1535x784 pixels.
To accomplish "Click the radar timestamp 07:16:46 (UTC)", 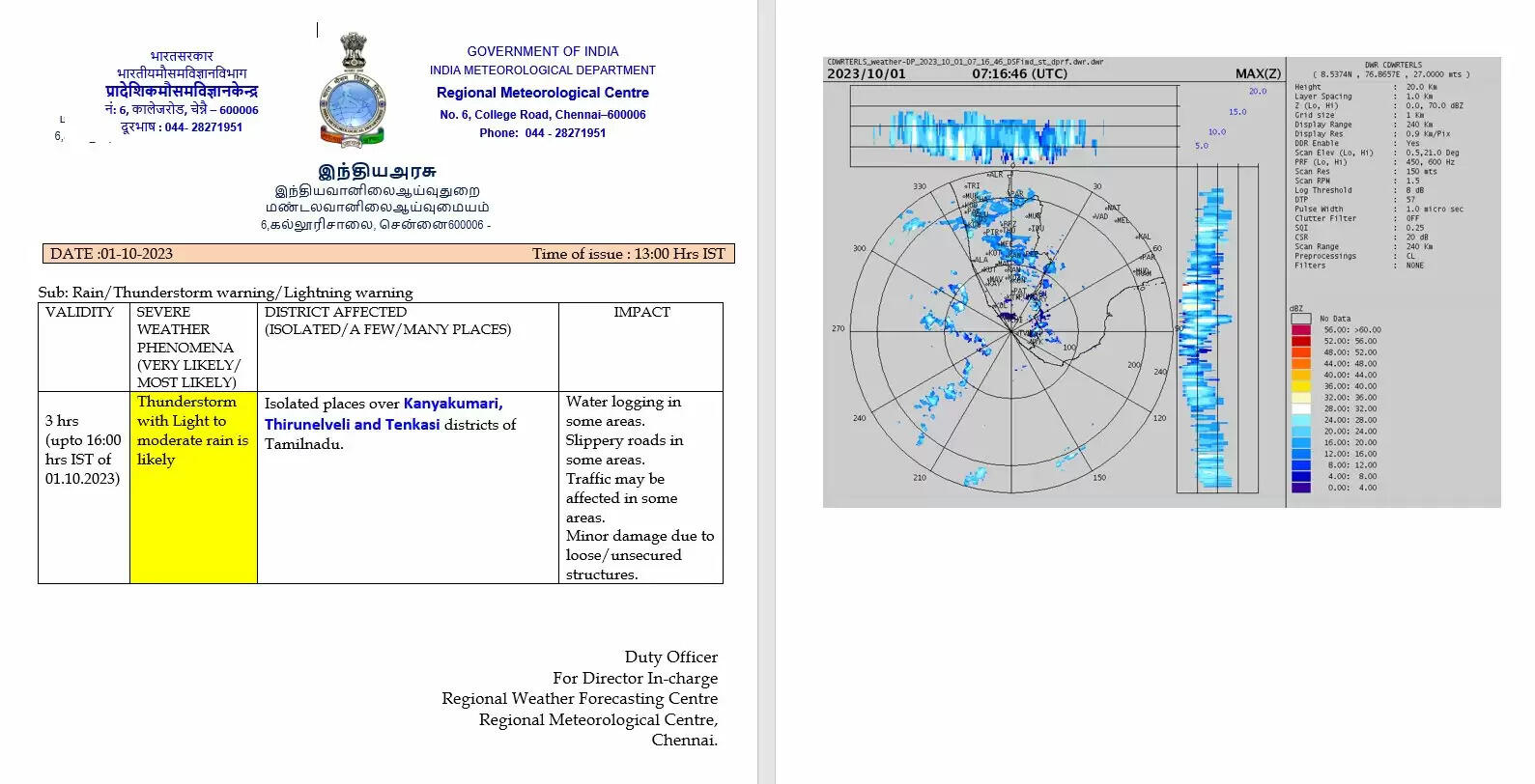I will pos(1019,74).
